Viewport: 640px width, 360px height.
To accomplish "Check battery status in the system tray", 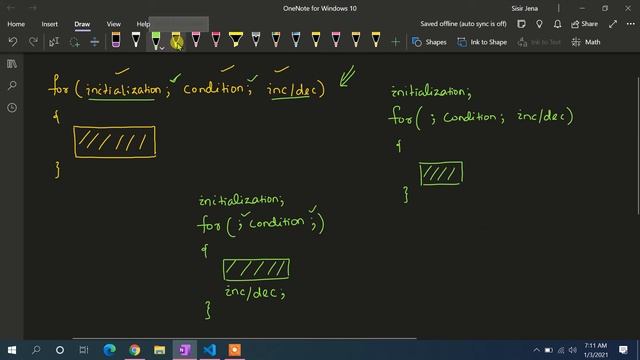I will [549, 350].
